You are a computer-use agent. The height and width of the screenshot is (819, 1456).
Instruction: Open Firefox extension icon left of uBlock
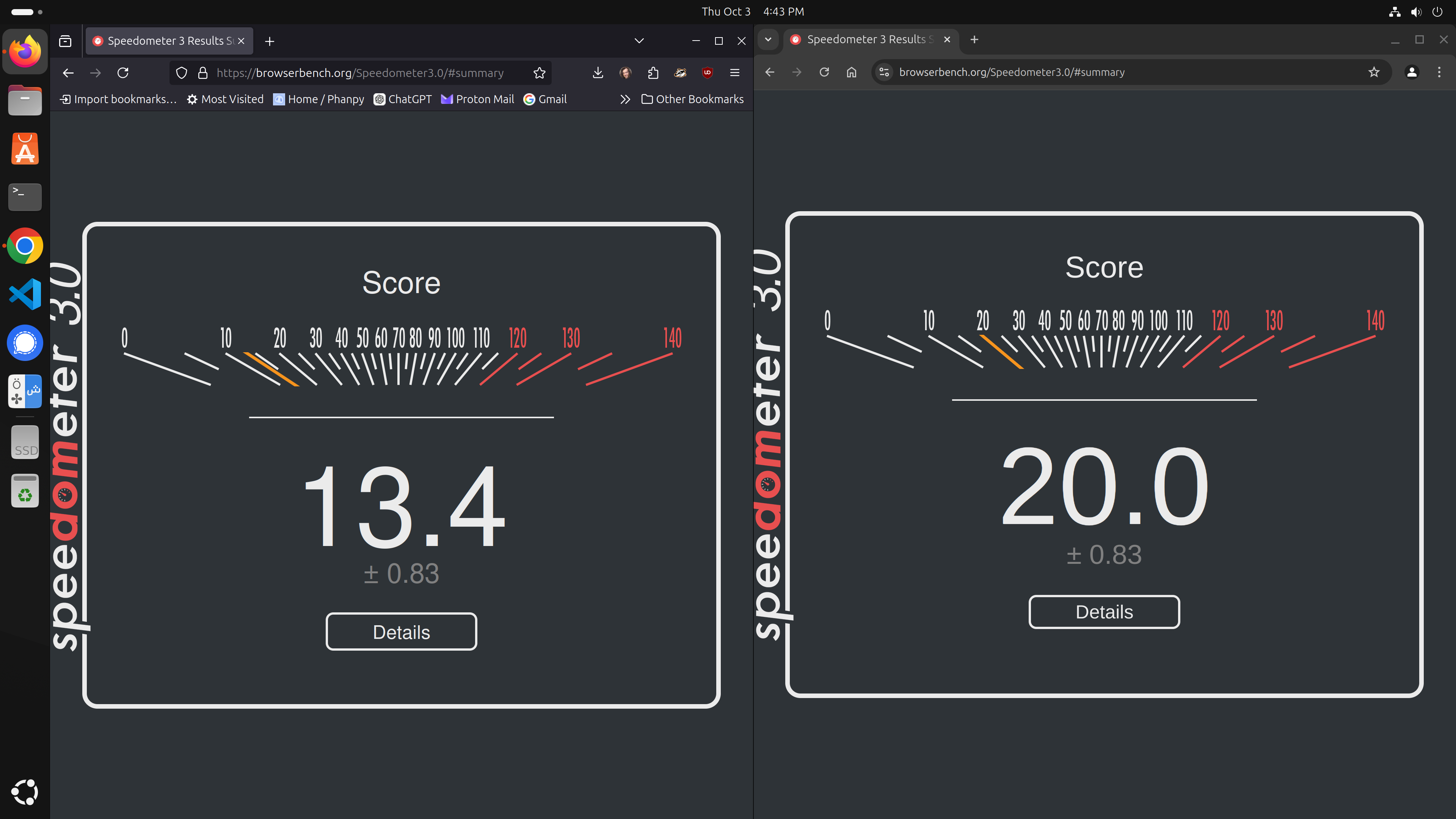pos(680,72)
